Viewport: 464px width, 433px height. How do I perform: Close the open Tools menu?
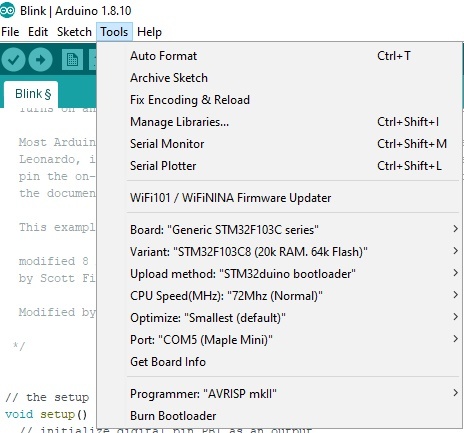[x=114, y=32]
